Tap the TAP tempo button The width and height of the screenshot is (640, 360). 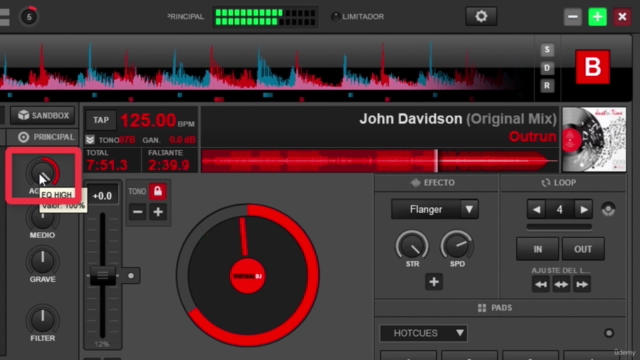point(101,120)
